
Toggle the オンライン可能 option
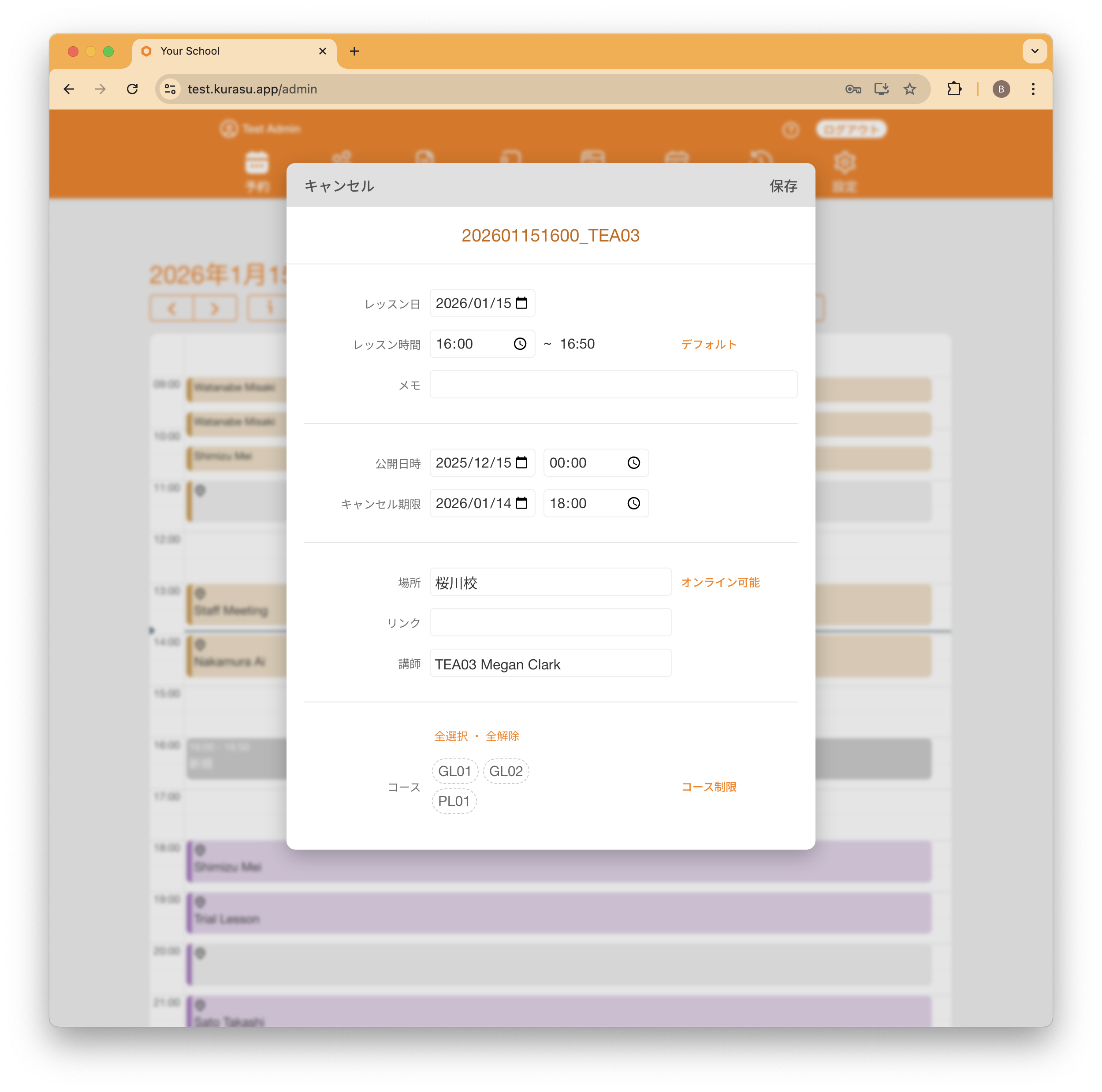[x=720, y=582]
